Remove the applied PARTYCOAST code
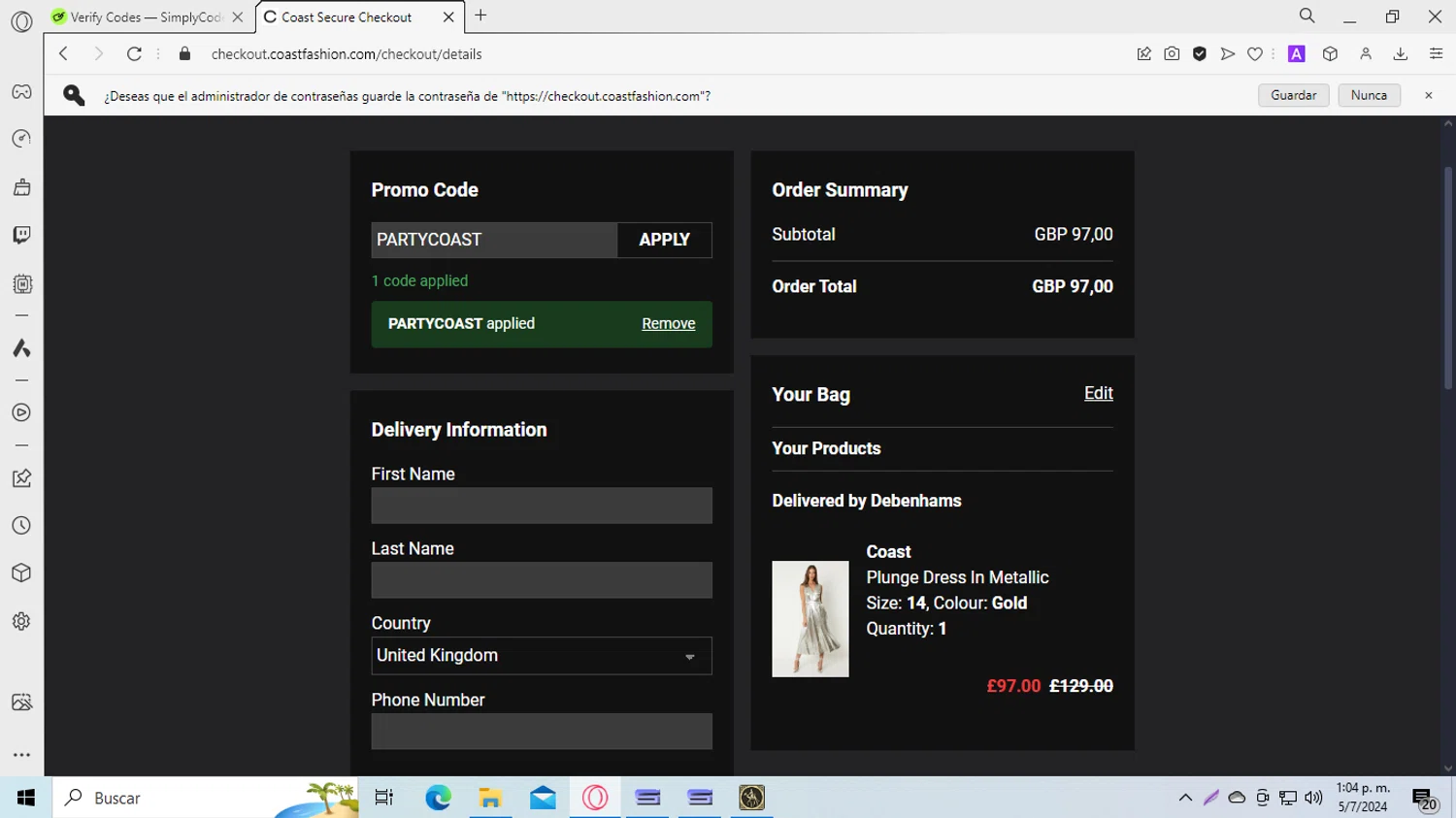1456x818 pixels. point(669,324)
